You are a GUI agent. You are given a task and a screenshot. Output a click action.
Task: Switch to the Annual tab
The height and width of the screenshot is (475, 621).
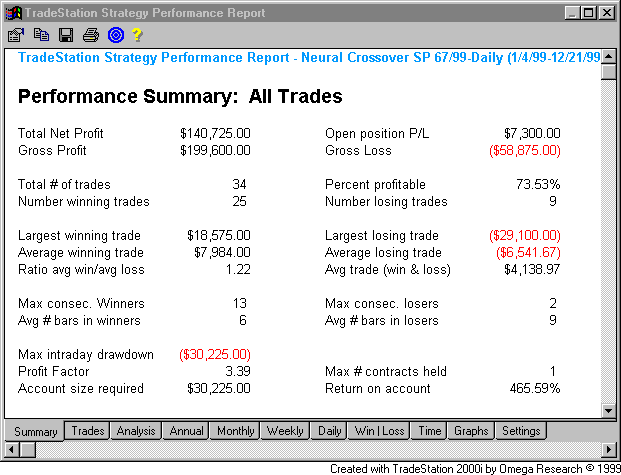click(x=186, y=431)
